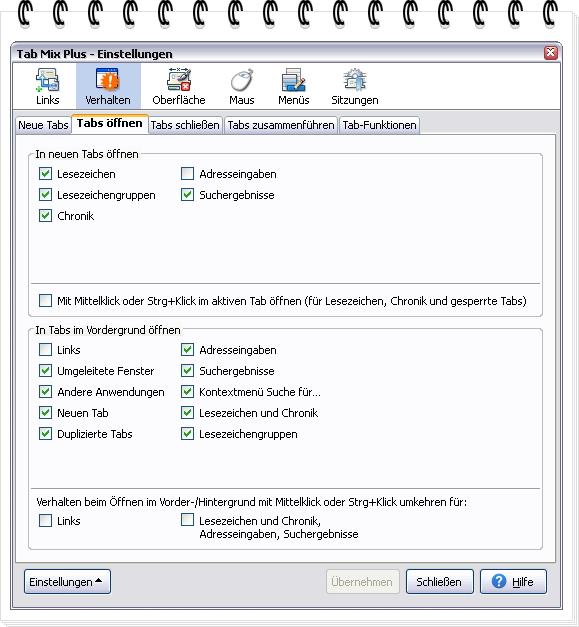Open Hilfe with the question mark button
The width and height of the screenshot is (579, 627).
513,581
